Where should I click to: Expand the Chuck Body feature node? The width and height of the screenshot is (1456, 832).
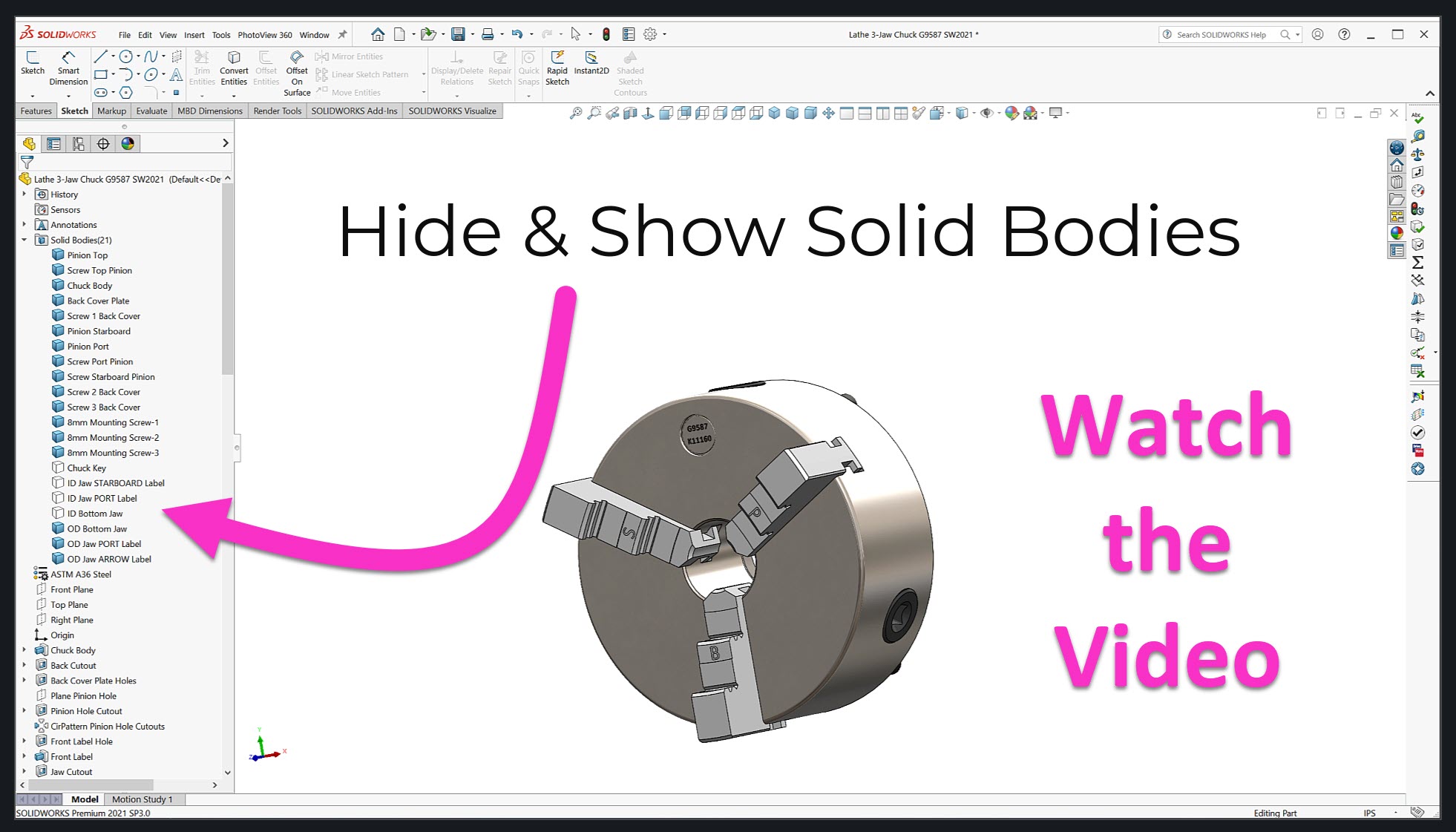click(24, 650)
